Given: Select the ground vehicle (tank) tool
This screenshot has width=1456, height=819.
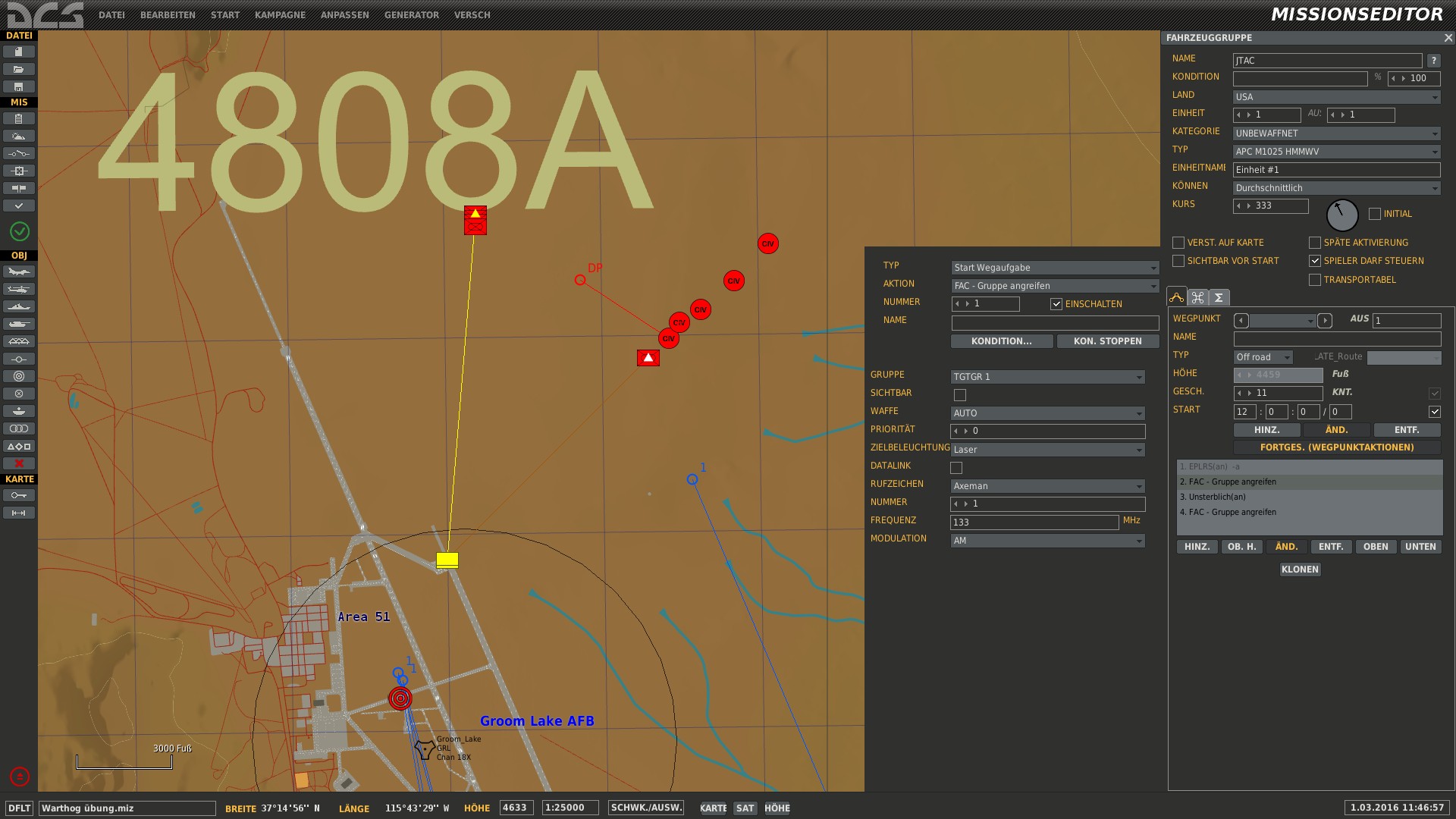Looking at the screenshot, I should pos(19,324).
